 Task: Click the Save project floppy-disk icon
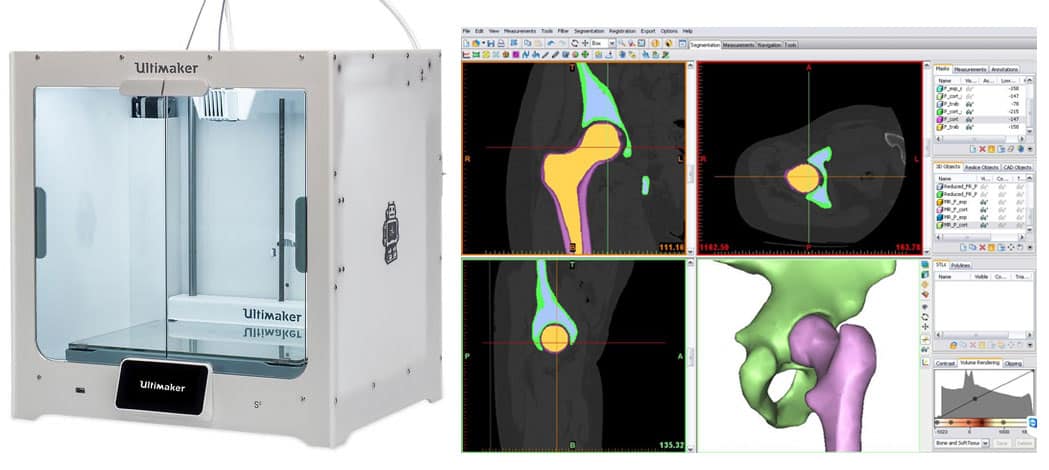tap(491, 43)
